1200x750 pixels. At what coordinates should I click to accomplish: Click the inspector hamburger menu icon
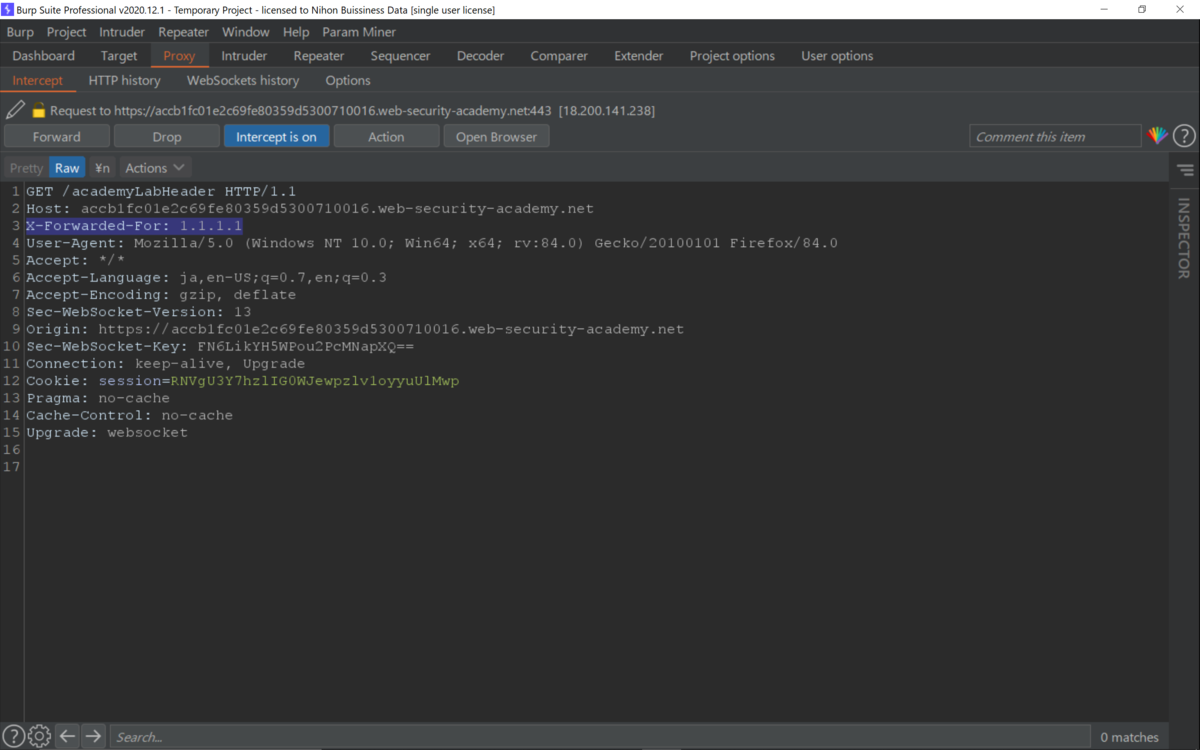click(1185, 170)
